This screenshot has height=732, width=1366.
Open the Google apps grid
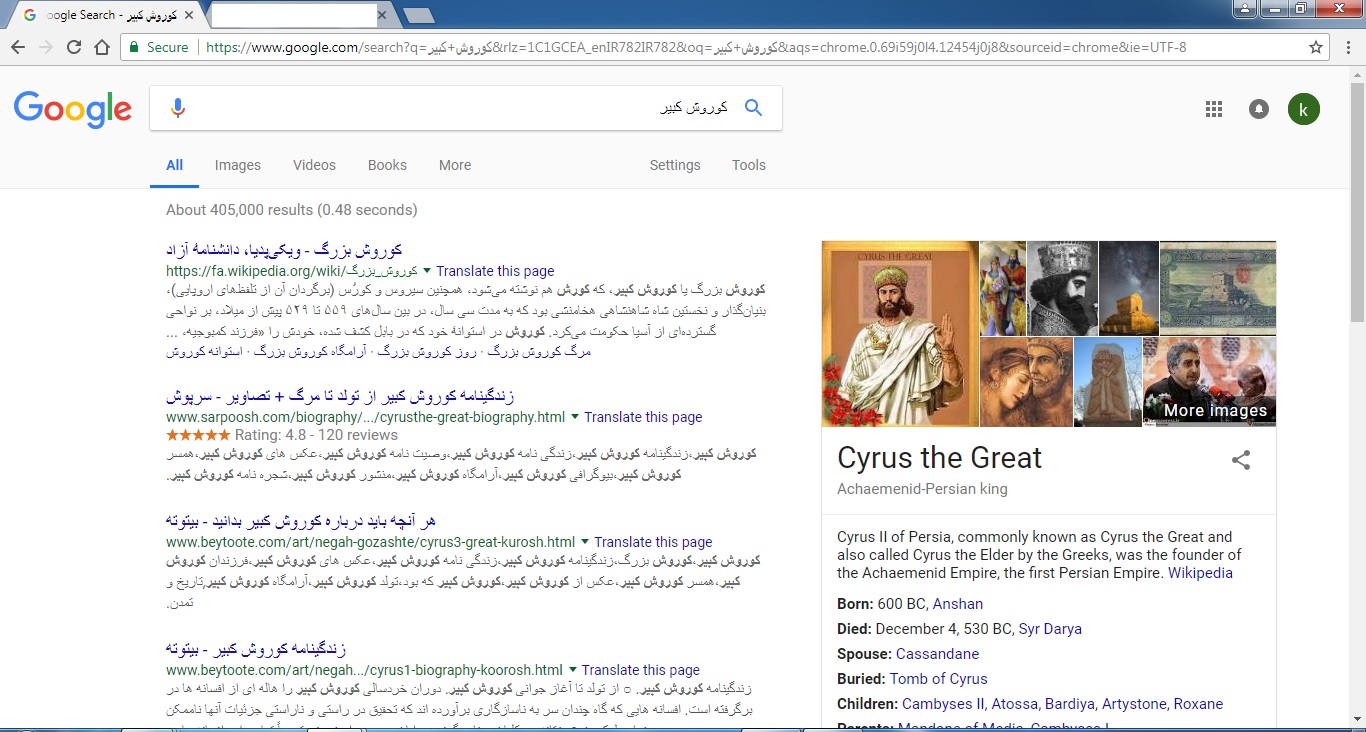click(1214, 109)
